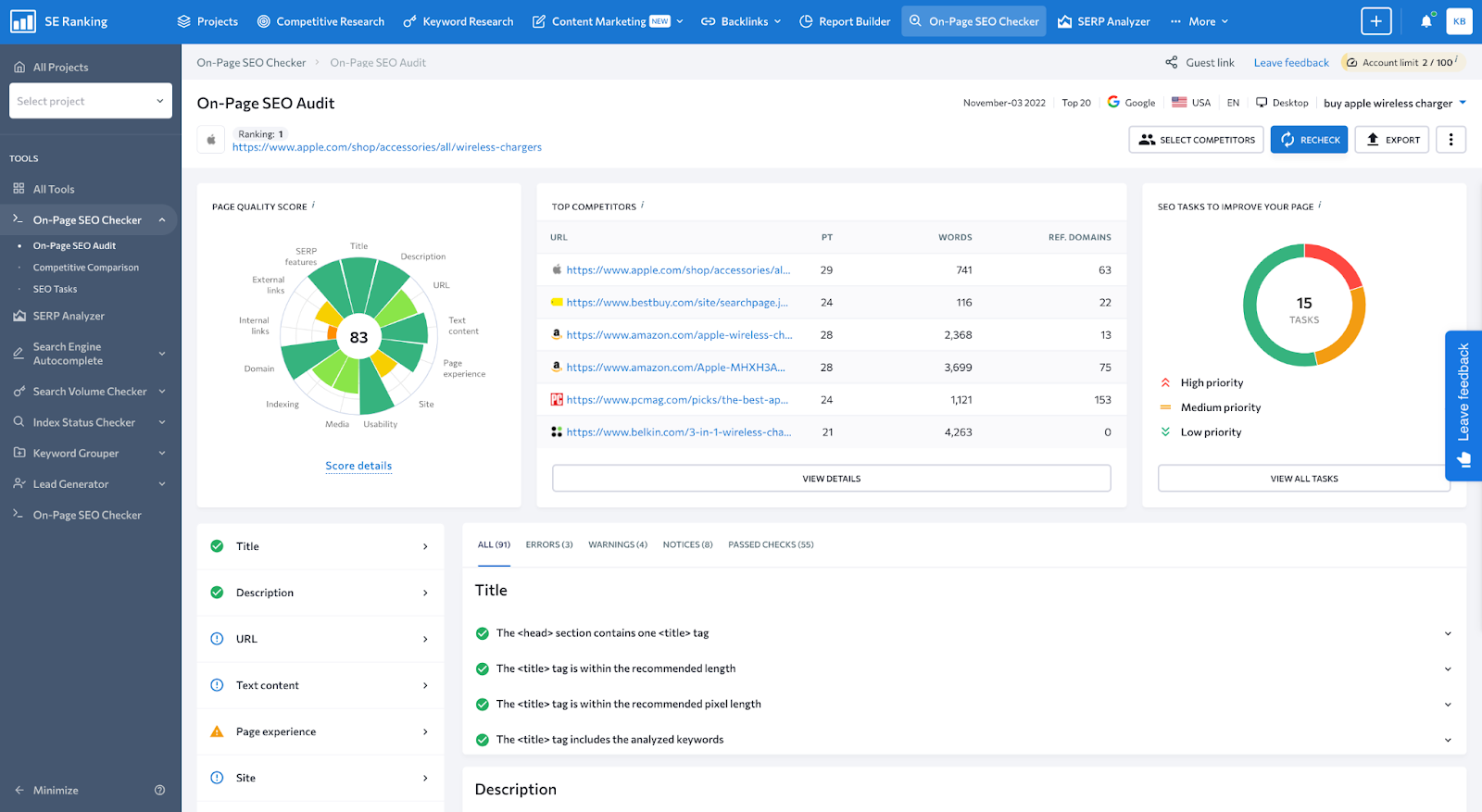The width and height of the screenshot is (1482, 812).
Task: Open the Score details link
Action: [x=358, y=467]
